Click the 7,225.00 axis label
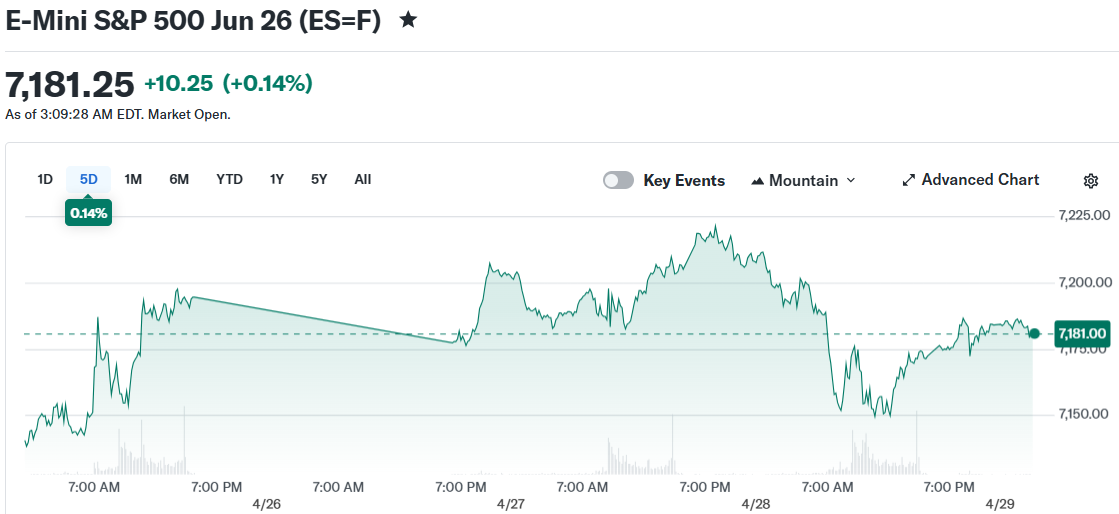 click(1083, 215)
